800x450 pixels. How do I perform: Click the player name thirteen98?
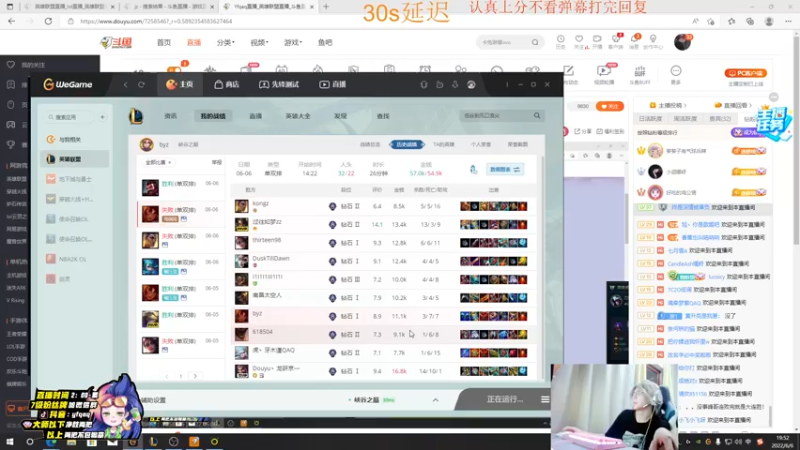click(x=266, y=240)
